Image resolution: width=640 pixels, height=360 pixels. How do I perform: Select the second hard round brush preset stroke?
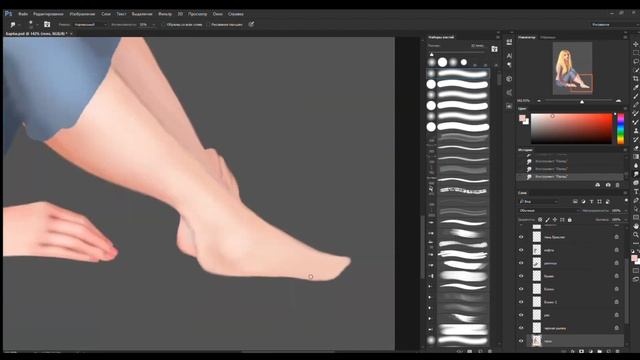point(463,105)
